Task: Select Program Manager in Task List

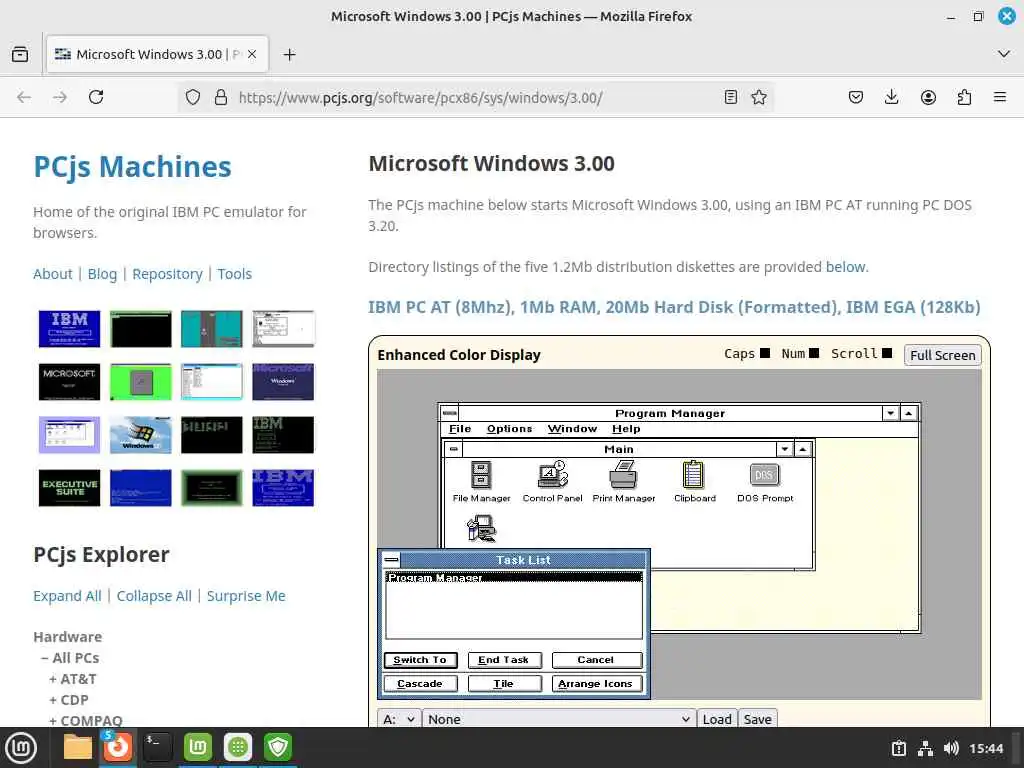Action: tap(514, 577)
